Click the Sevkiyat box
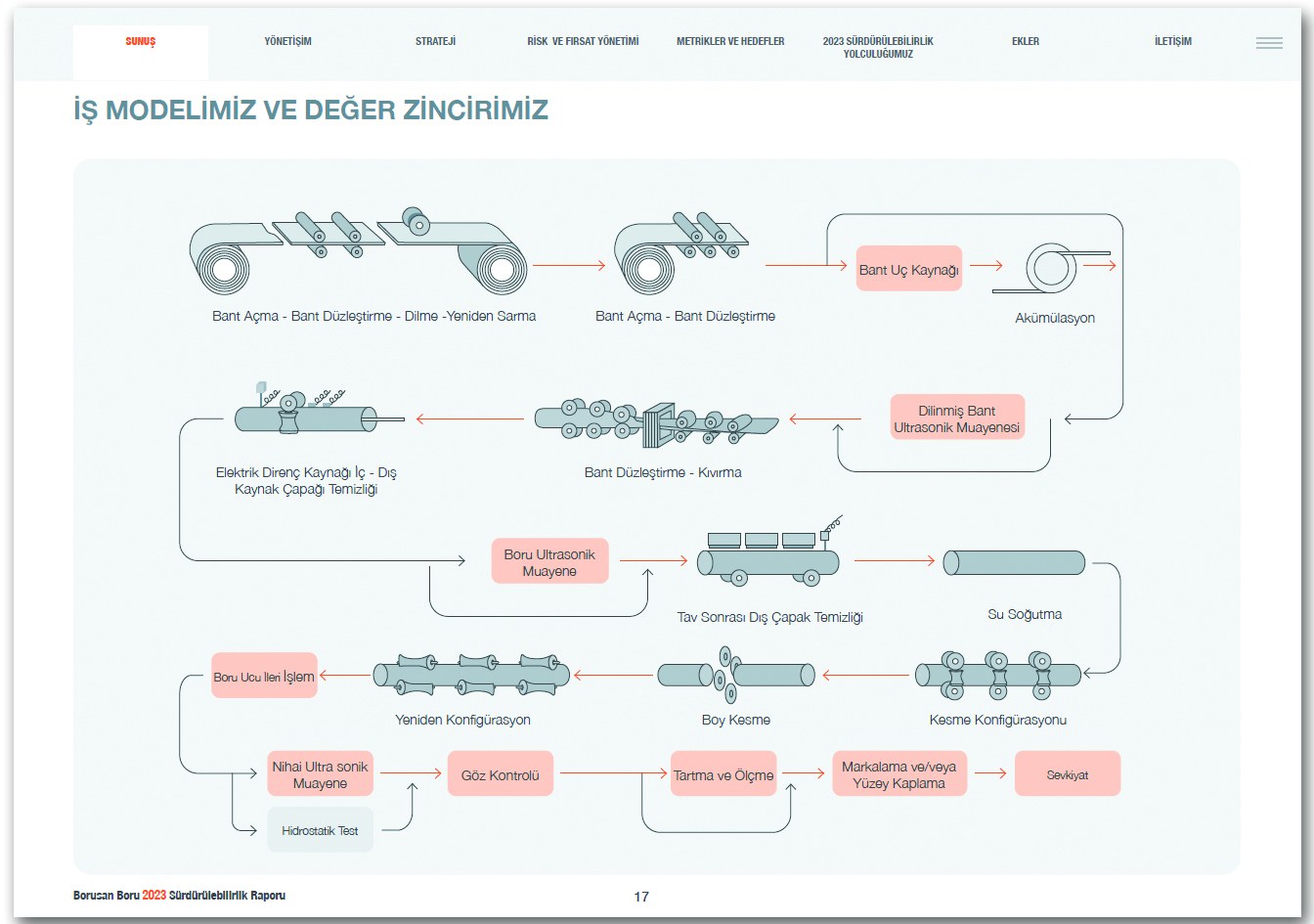Screen dimensions: 1314x924 tap(1068, 772)
